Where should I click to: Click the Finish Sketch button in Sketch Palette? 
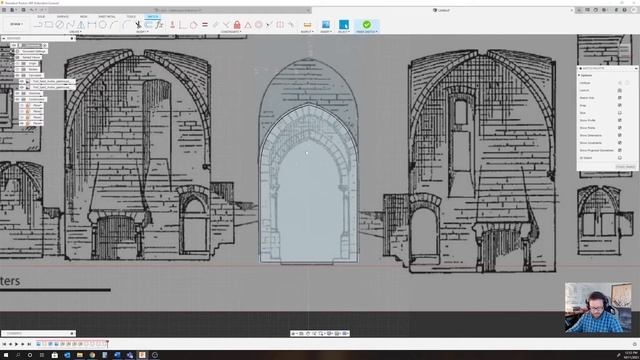click(x=625, y=167)
